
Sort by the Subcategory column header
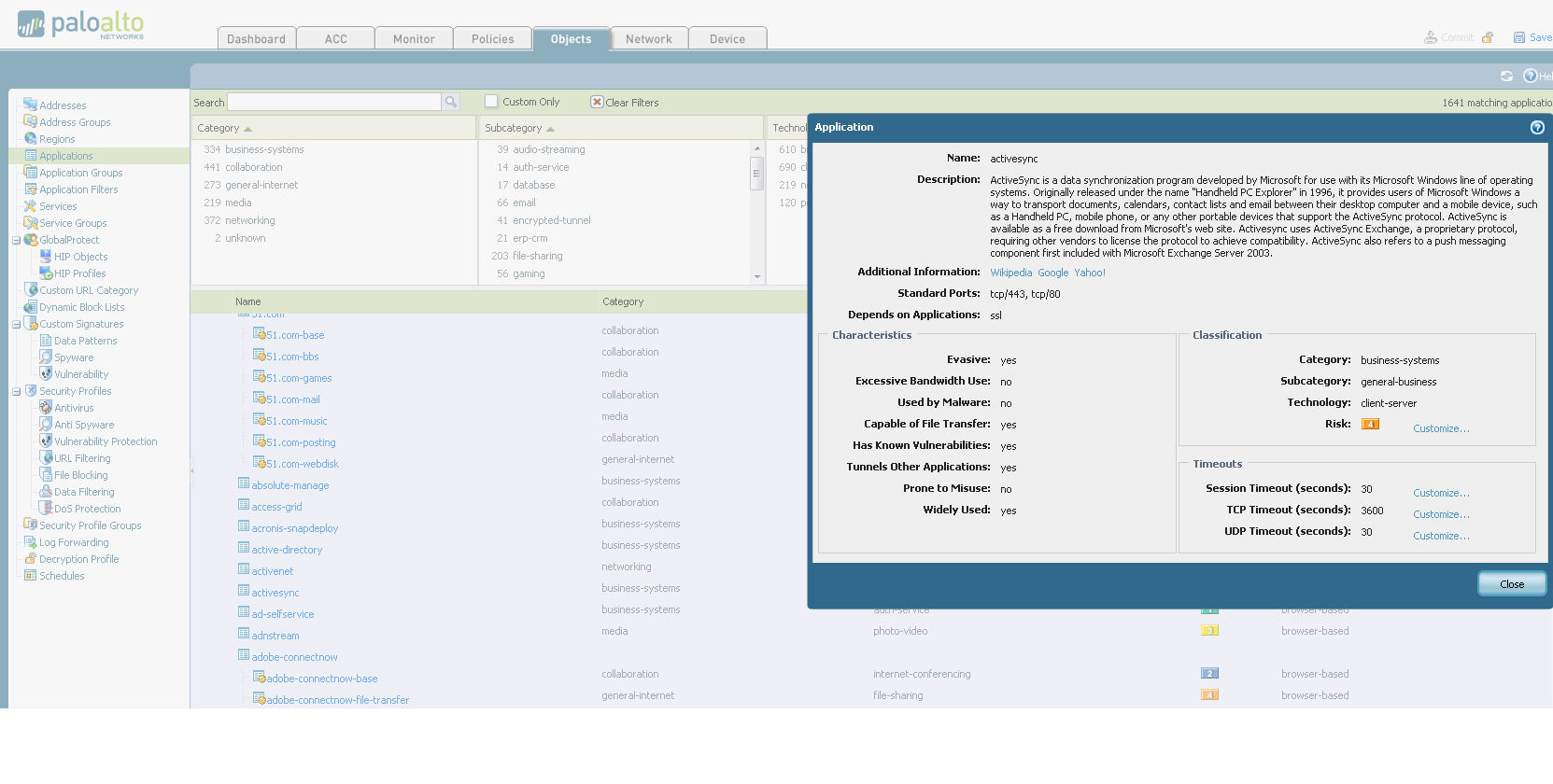[x=621, y=128]
